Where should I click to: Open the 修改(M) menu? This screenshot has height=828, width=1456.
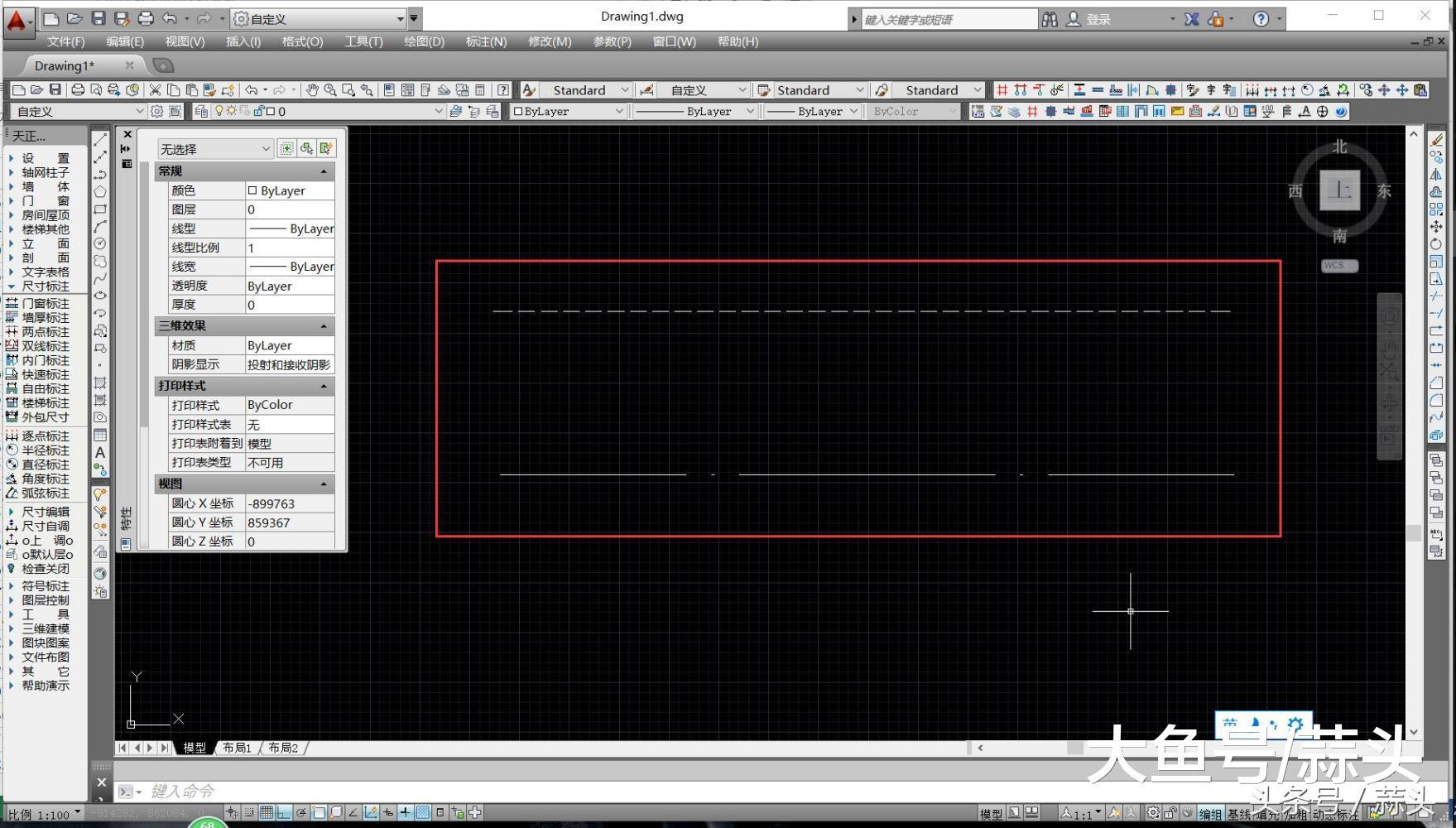click(x=550, y=41)
